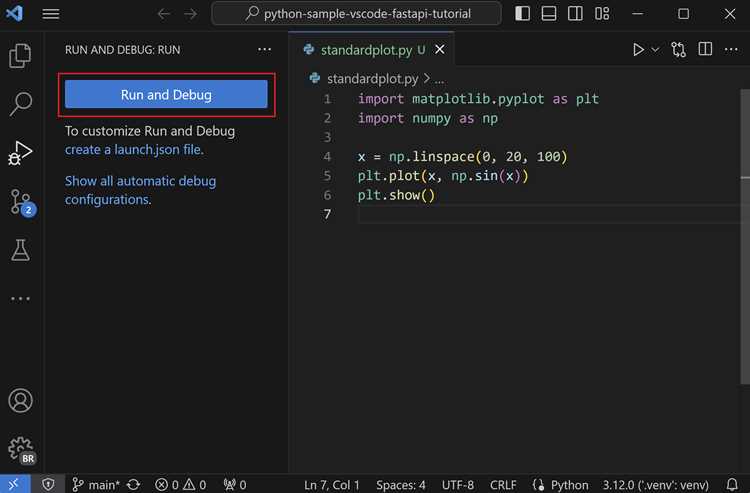Close the standardplot.py tab
Image resolution: width=750 pixels, height=493 pixels.
(x=440, y=49)
